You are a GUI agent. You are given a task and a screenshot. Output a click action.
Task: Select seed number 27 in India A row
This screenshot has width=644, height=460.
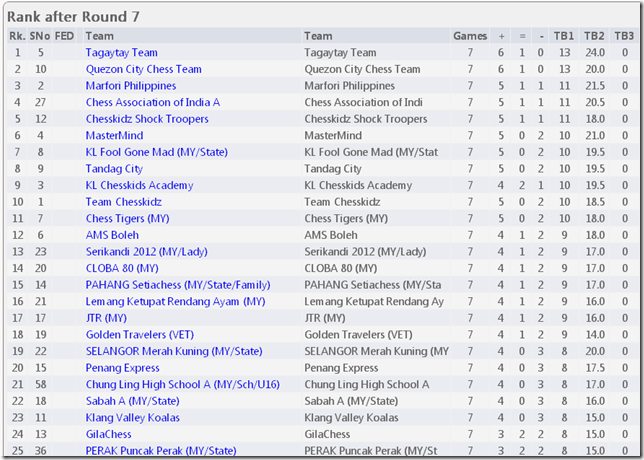[x=40, y=102]
